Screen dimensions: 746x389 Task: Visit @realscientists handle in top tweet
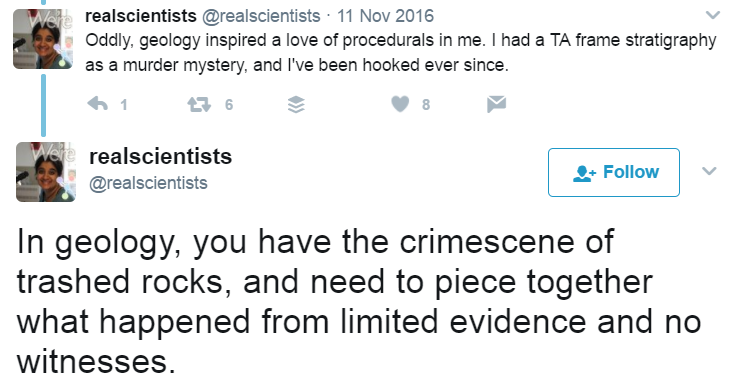click(x=261, y=16)
